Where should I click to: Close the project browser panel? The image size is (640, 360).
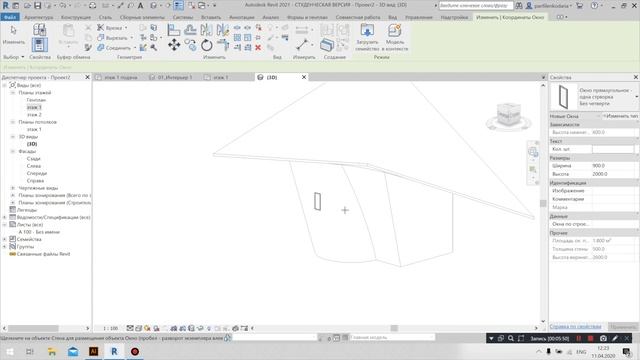pos(87,77)
